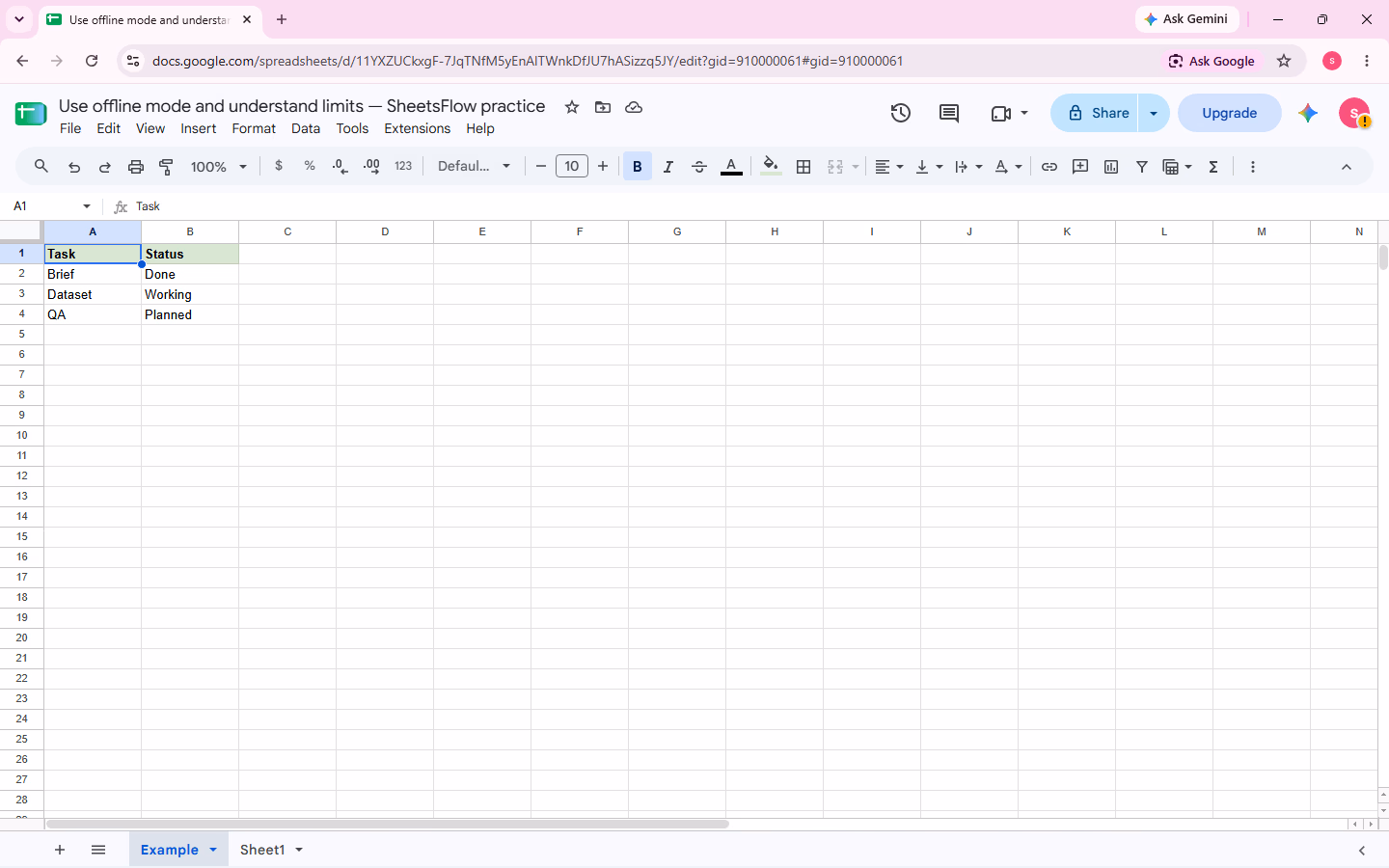
Task: Click the font size input field
Action: pos(572,166)
